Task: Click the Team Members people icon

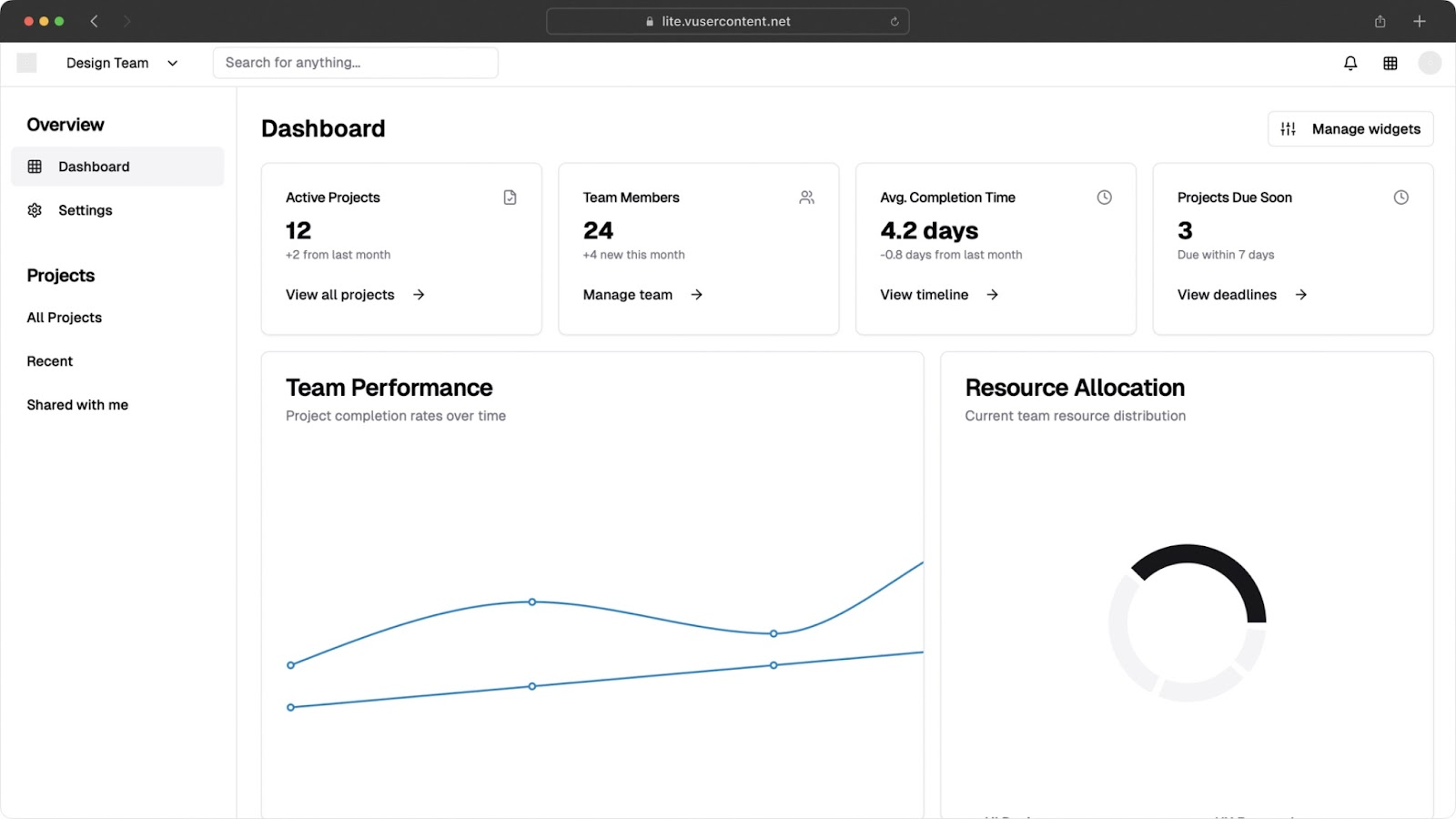Action: tap(806, 197)
